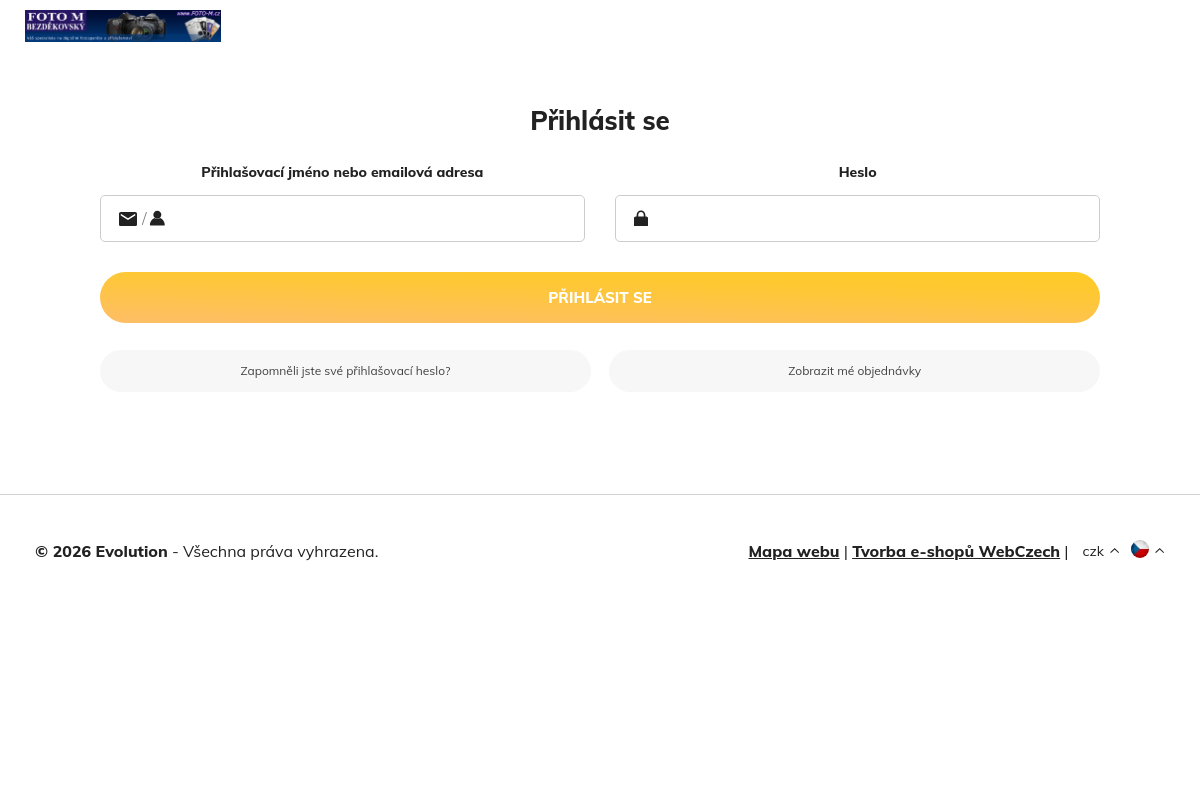Click the Heslo field label
Screen dimensions: 1200x800
857,172
